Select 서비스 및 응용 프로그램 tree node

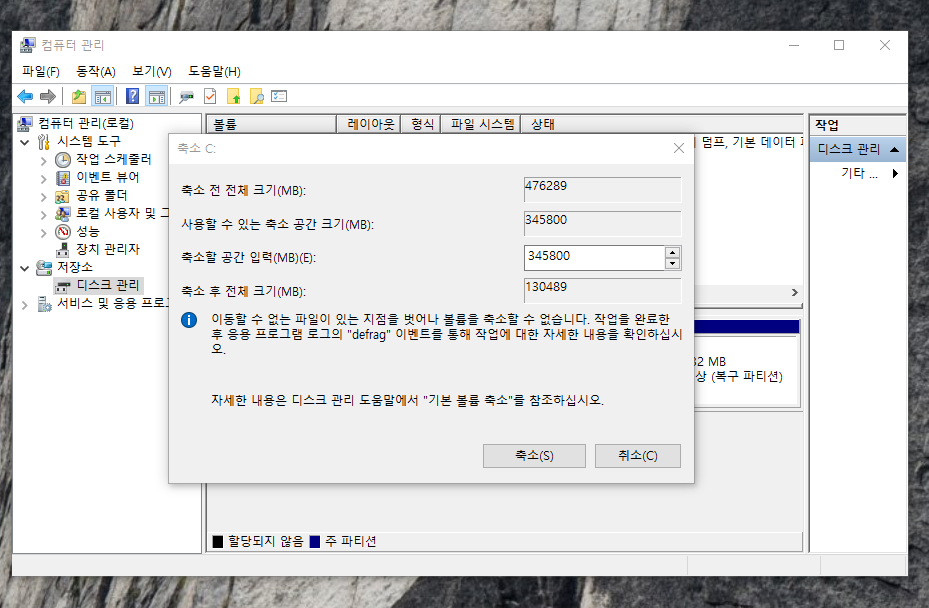click(113, 303)
